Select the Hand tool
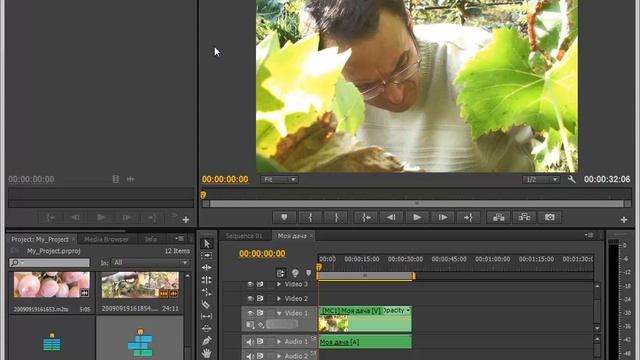The width and height of the screenshot is (640, 360). tap(207, 353)
